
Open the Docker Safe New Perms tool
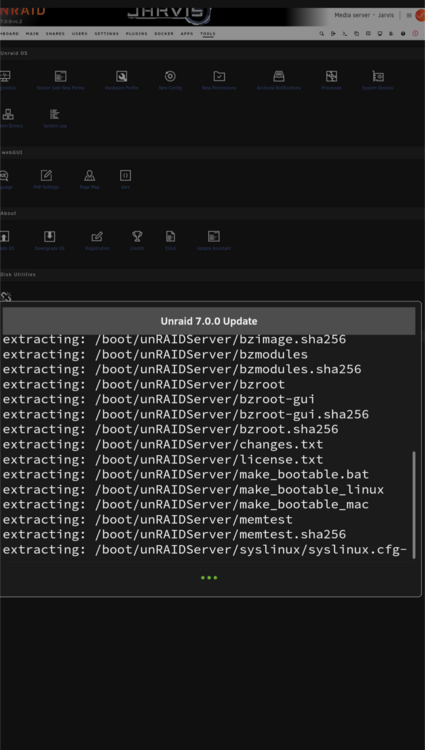pyautogui.click(x=61, y=80)
